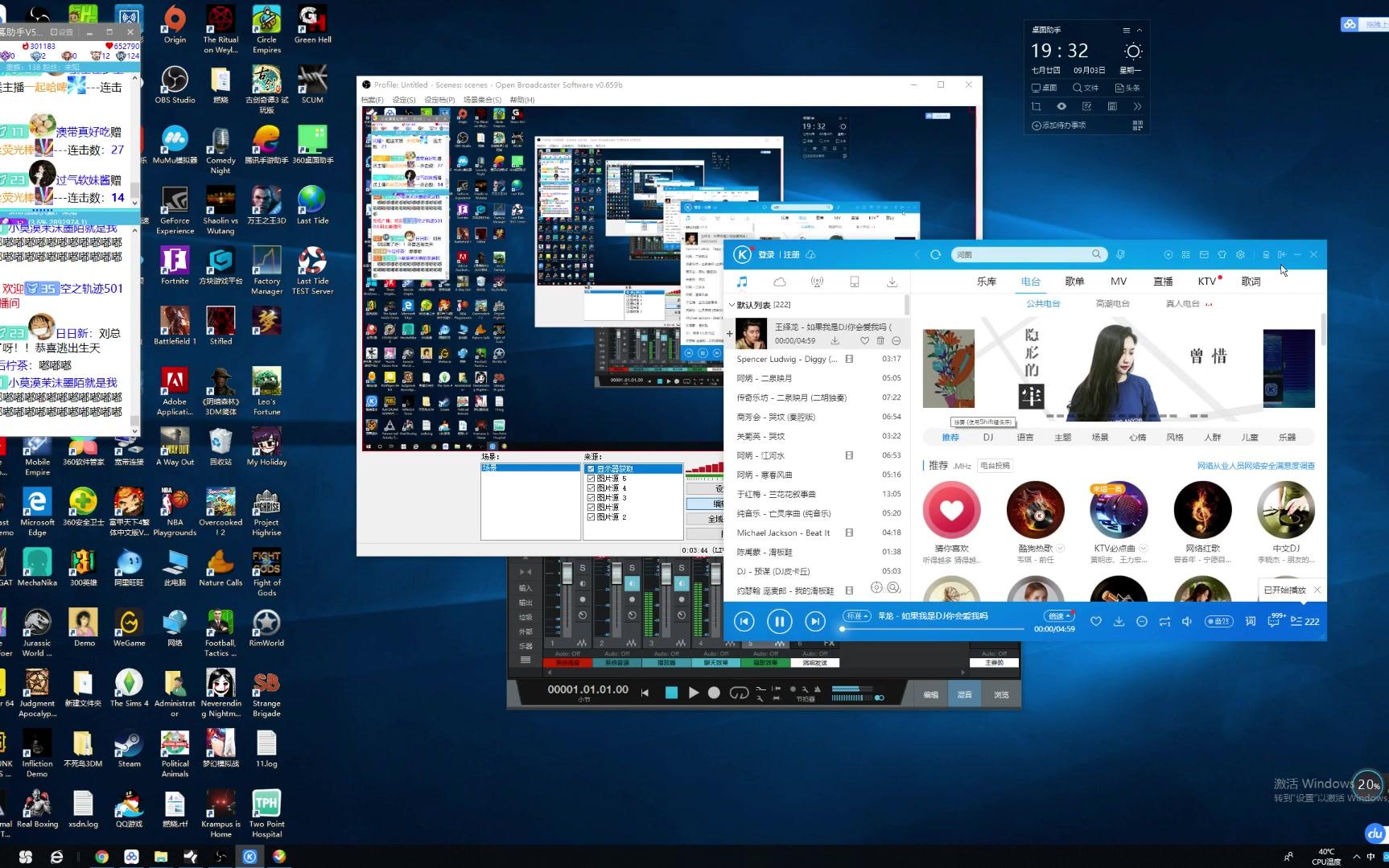Open the comments icon marked 999+
Screen dimensions: 1389x868
pyautogui.click(x=1275, y=620)
